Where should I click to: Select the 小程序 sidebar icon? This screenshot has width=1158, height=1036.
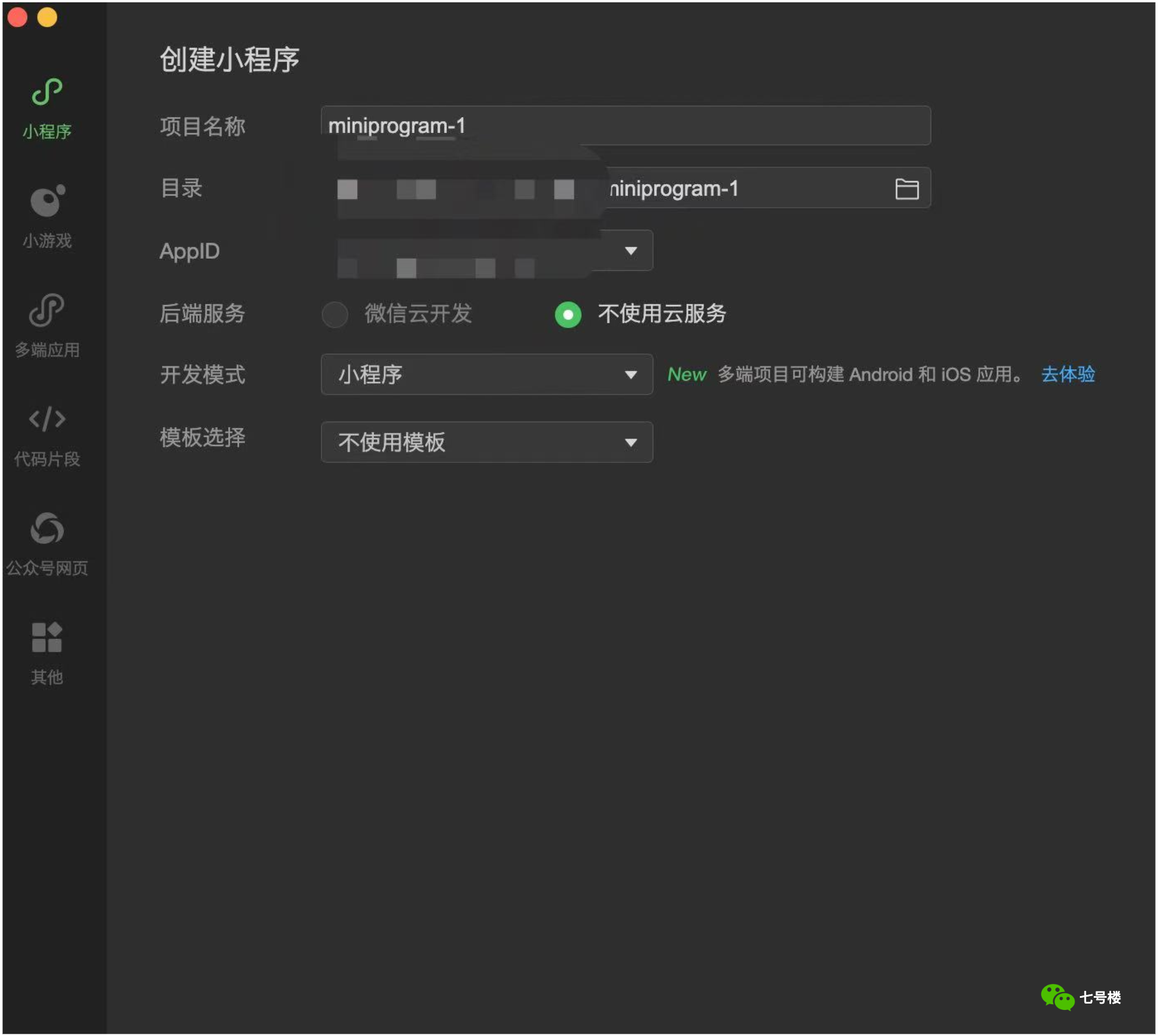[47, 91]
